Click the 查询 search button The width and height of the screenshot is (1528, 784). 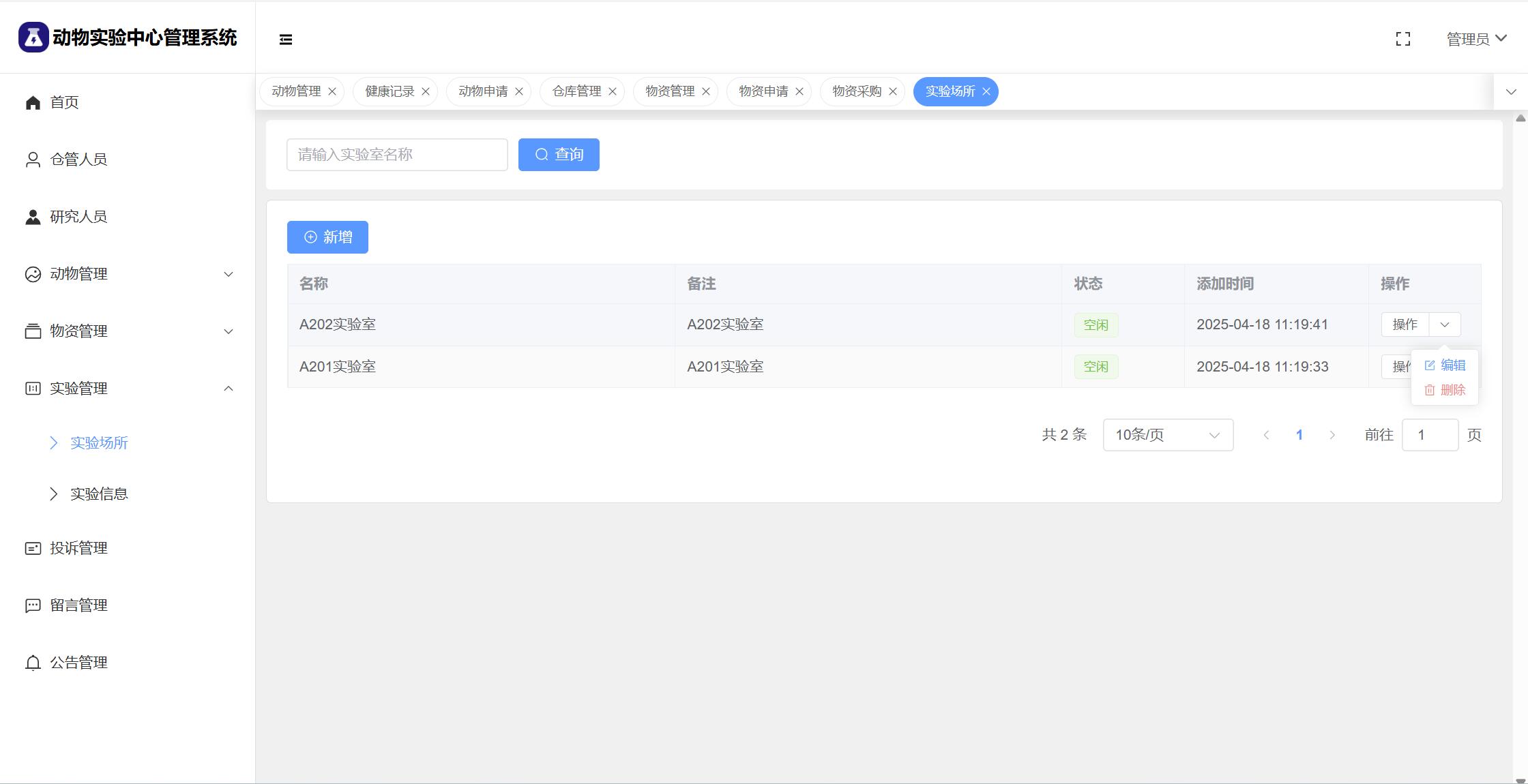559,155
